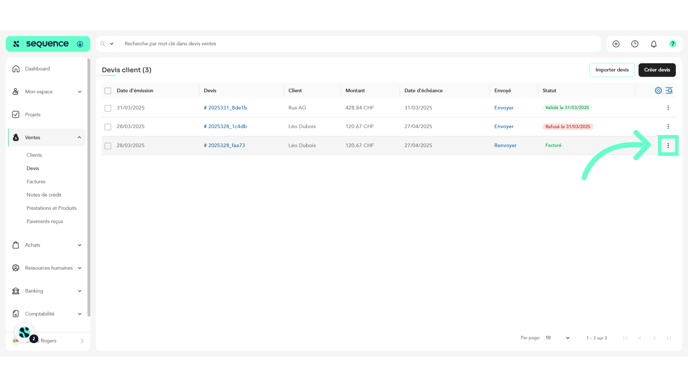This screenshot has height=387, width=688.
Task: Open Prestations et Produits submenu item
Action: pyautogui.click(x=51, y=208)
